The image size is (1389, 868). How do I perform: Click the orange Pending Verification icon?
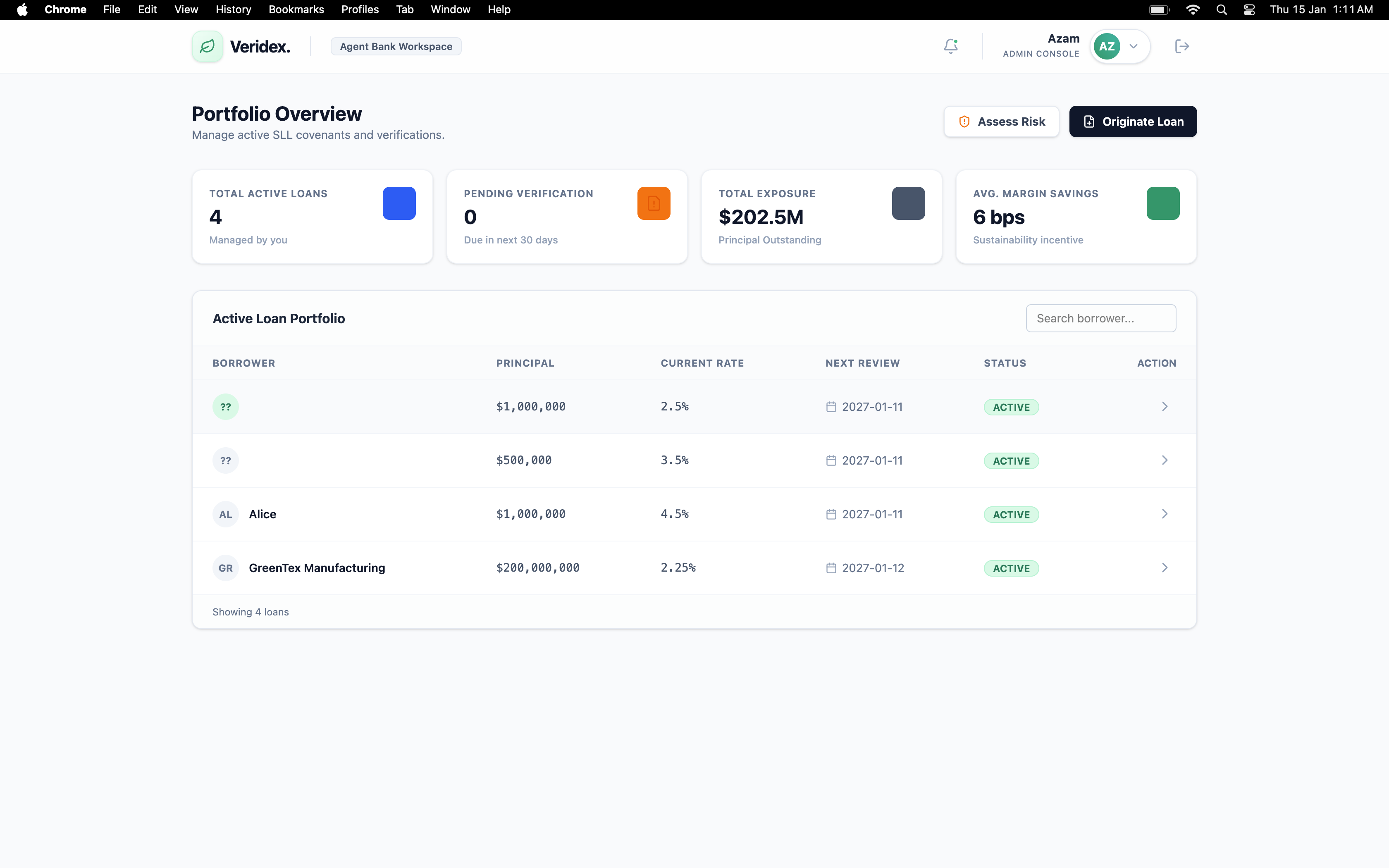pos(653,203)
